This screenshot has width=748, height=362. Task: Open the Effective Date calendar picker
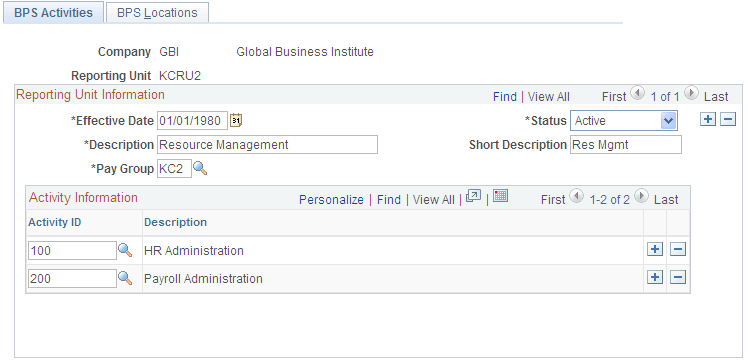[236, 121]
